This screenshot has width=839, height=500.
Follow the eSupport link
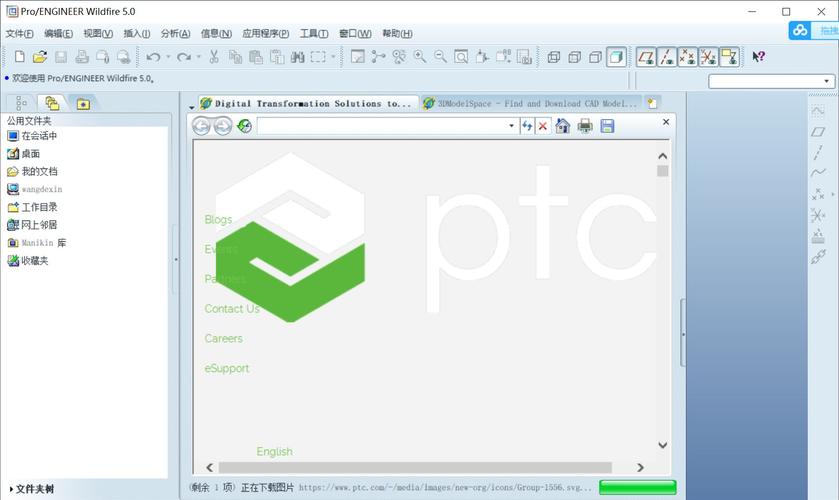[227, 368]
